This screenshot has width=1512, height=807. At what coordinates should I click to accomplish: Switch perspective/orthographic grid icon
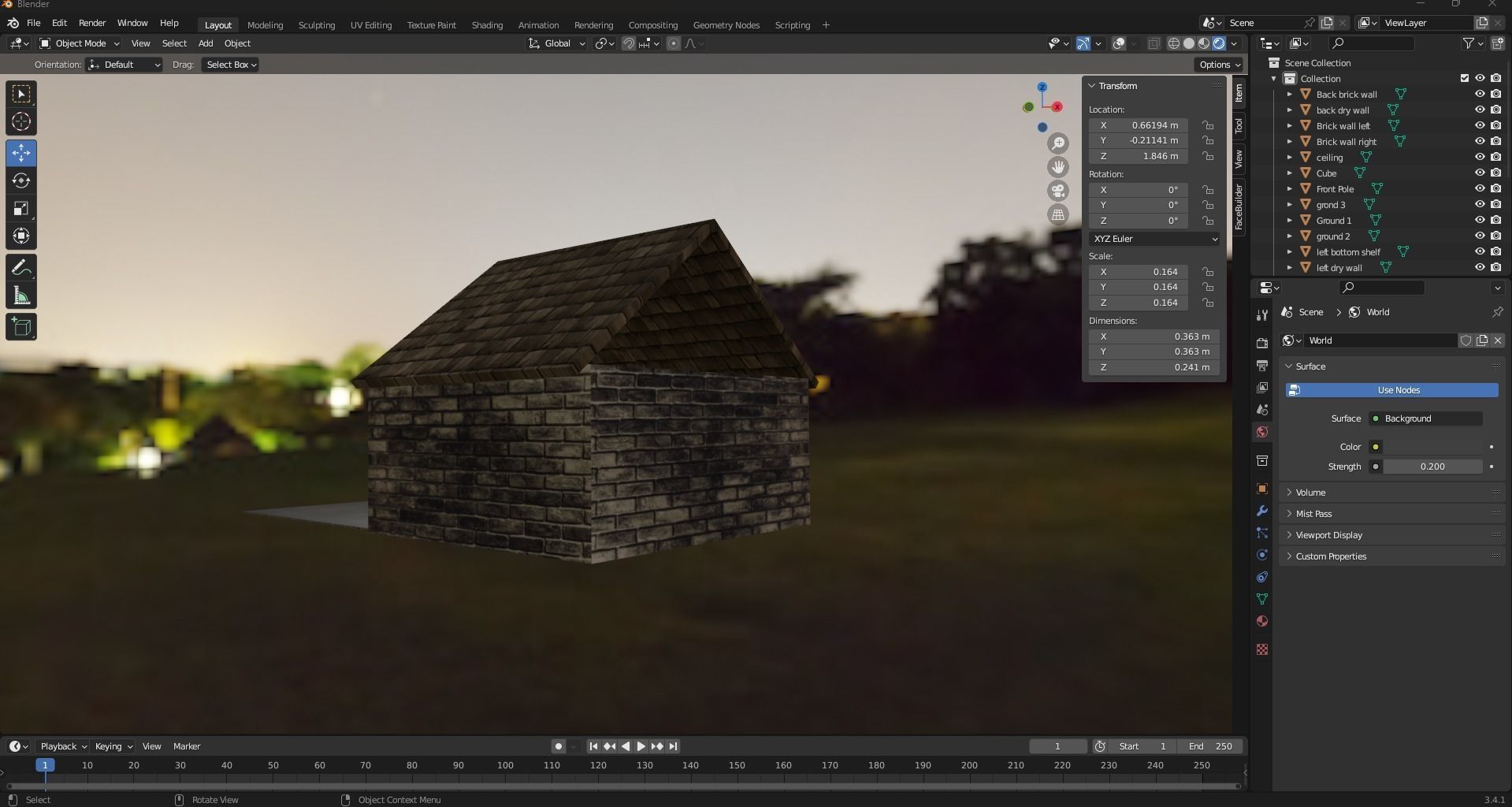click(1058, 214)
